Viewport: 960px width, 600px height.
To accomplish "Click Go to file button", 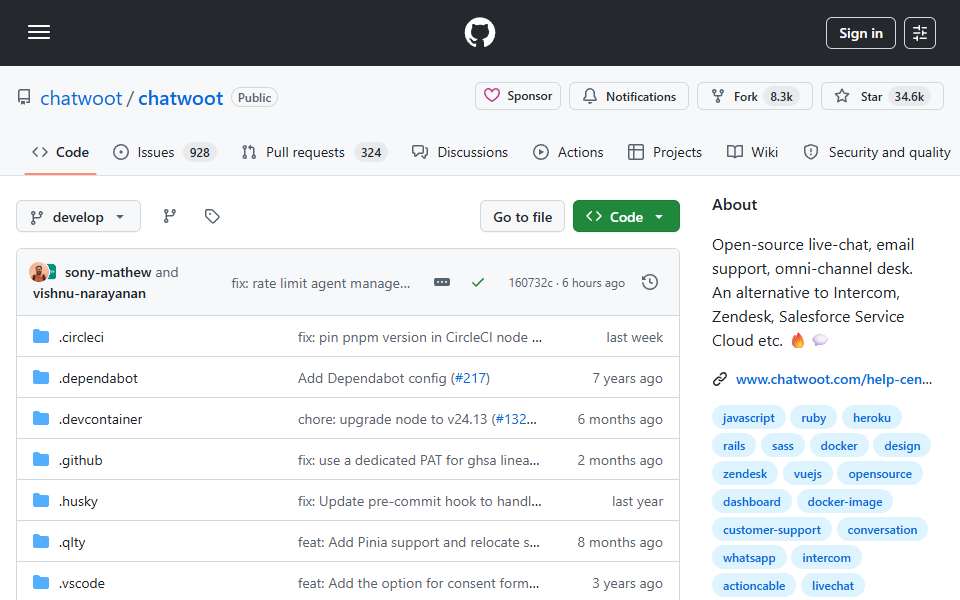I will click(522, 217).
